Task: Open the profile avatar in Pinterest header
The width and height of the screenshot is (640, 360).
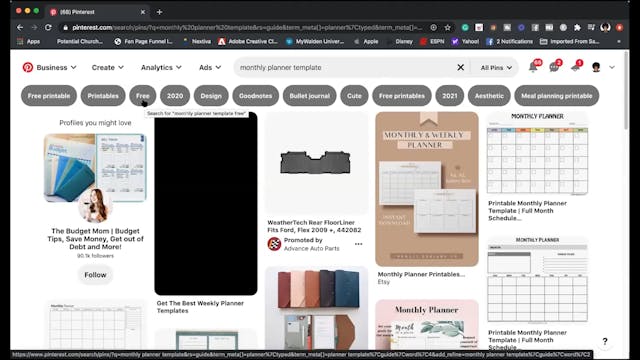Action: (x=596, y=67)
